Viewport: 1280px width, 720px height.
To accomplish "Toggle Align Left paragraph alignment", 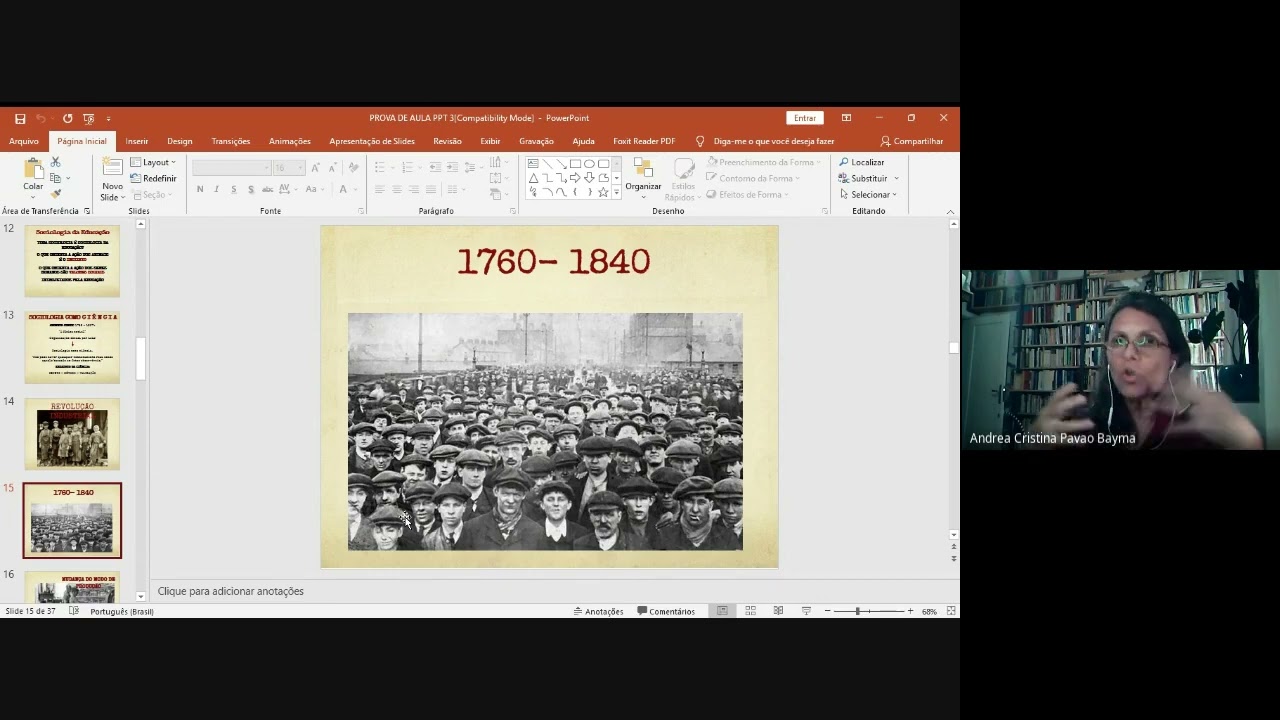I will [380, 189].
